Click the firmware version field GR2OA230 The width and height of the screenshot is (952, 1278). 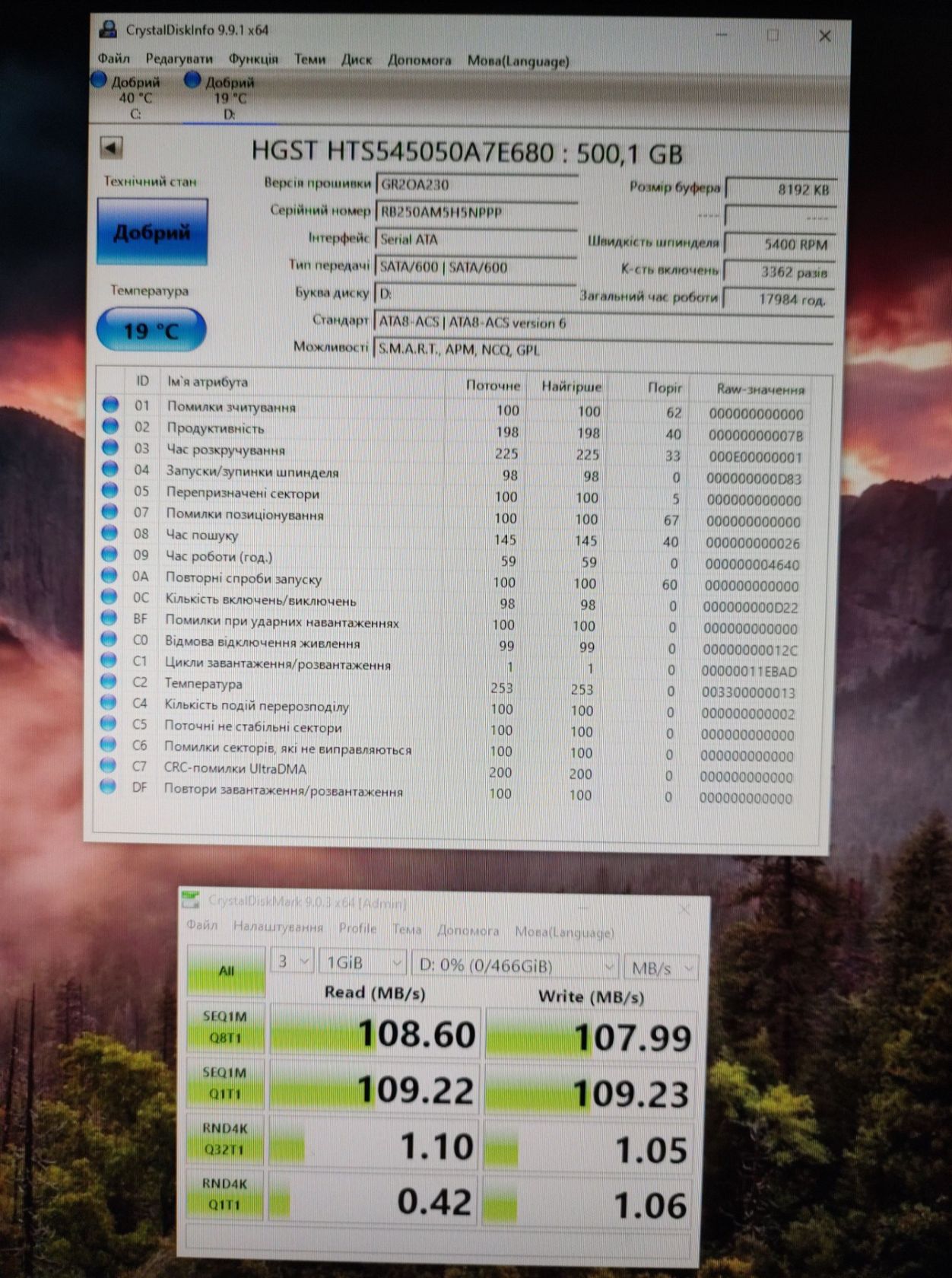coord(476,184)
